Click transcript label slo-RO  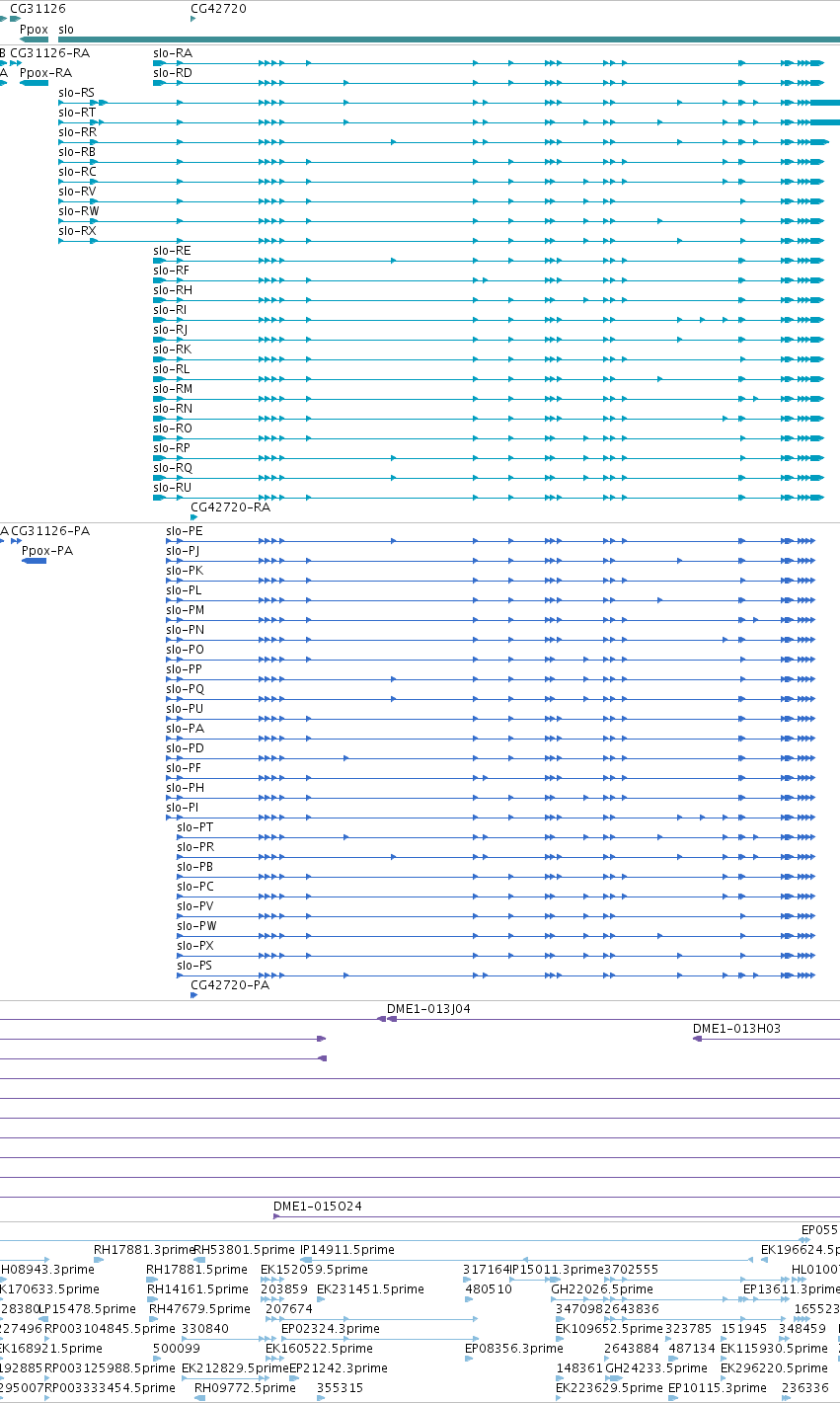point(173,429)
